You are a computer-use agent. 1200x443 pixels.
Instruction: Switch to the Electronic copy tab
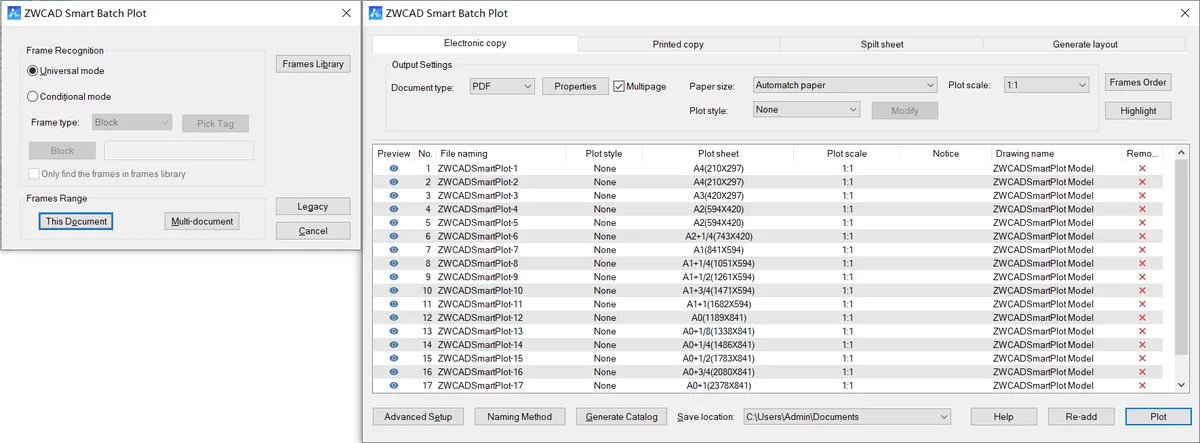click(475, 44)
